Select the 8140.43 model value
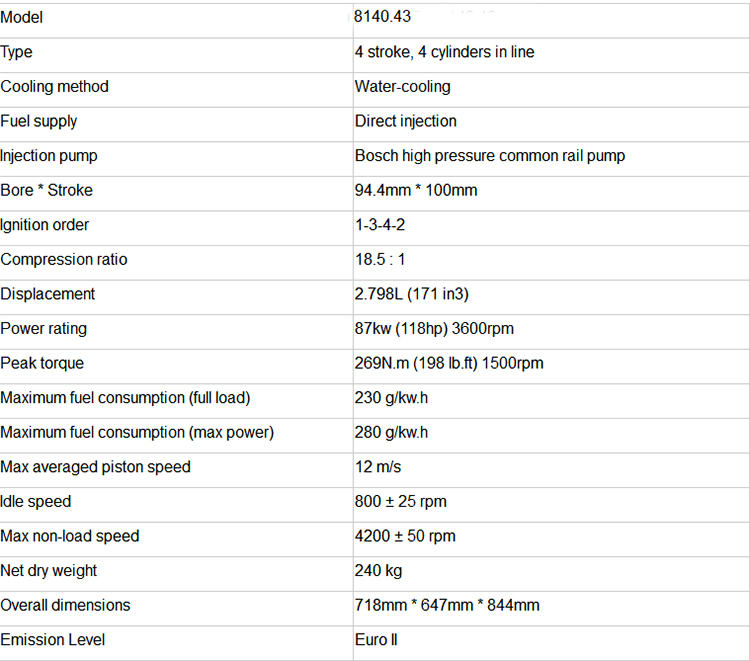 coord(382,18)
